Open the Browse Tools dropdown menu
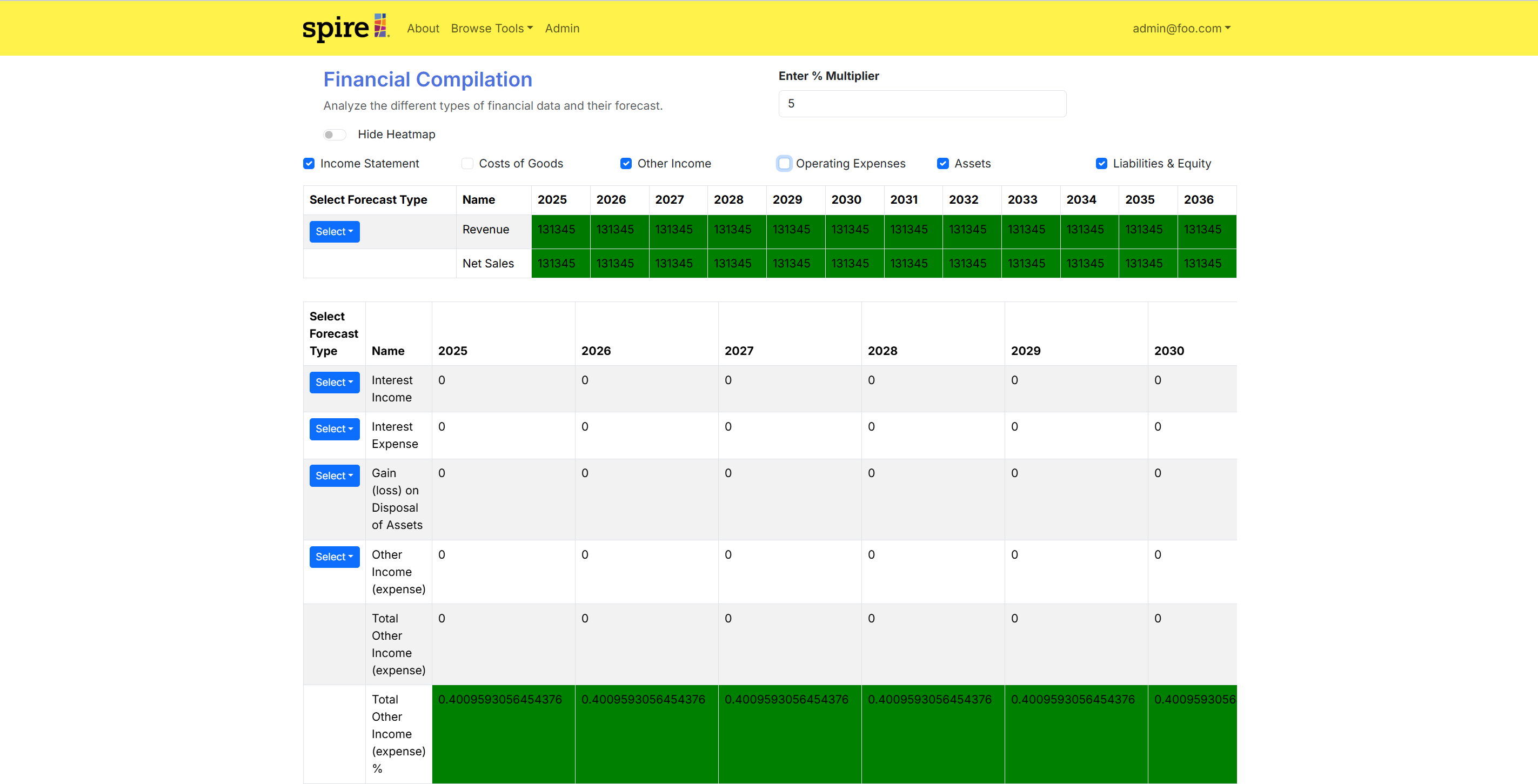1538x784 pixels. pos(492,28)
